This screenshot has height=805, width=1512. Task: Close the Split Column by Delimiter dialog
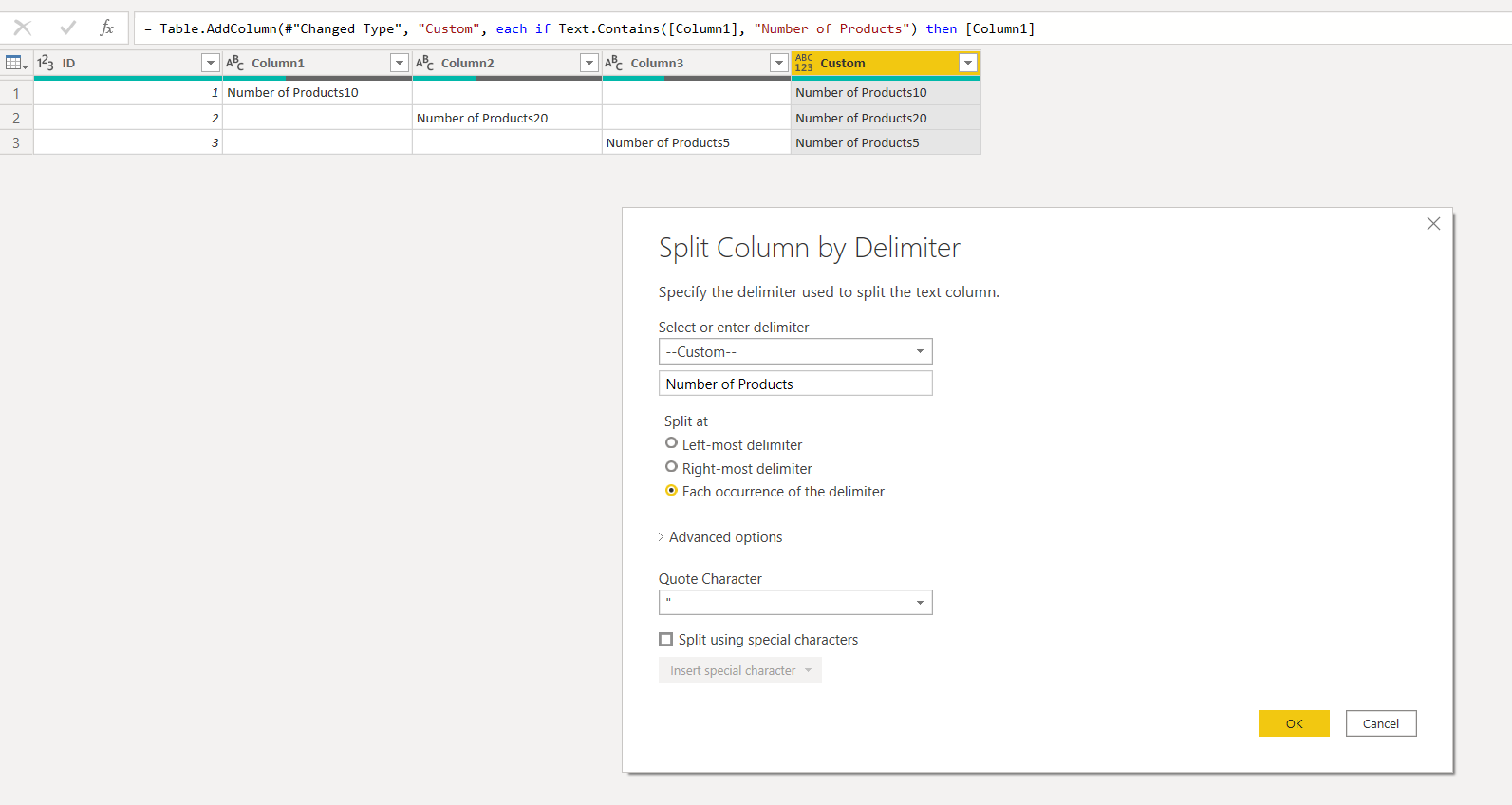tap(1433, 224)
